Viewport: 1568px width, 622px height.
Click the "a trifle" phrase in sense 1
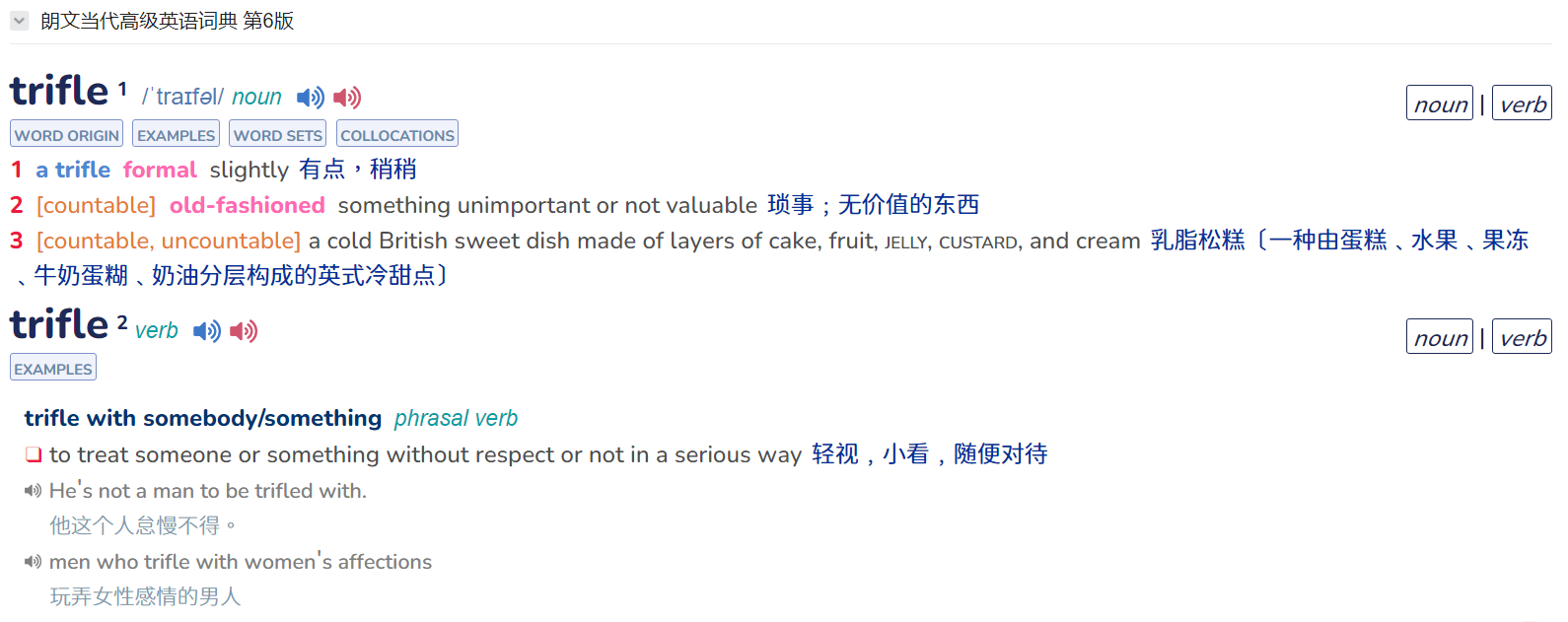click(x=73, y=170)
